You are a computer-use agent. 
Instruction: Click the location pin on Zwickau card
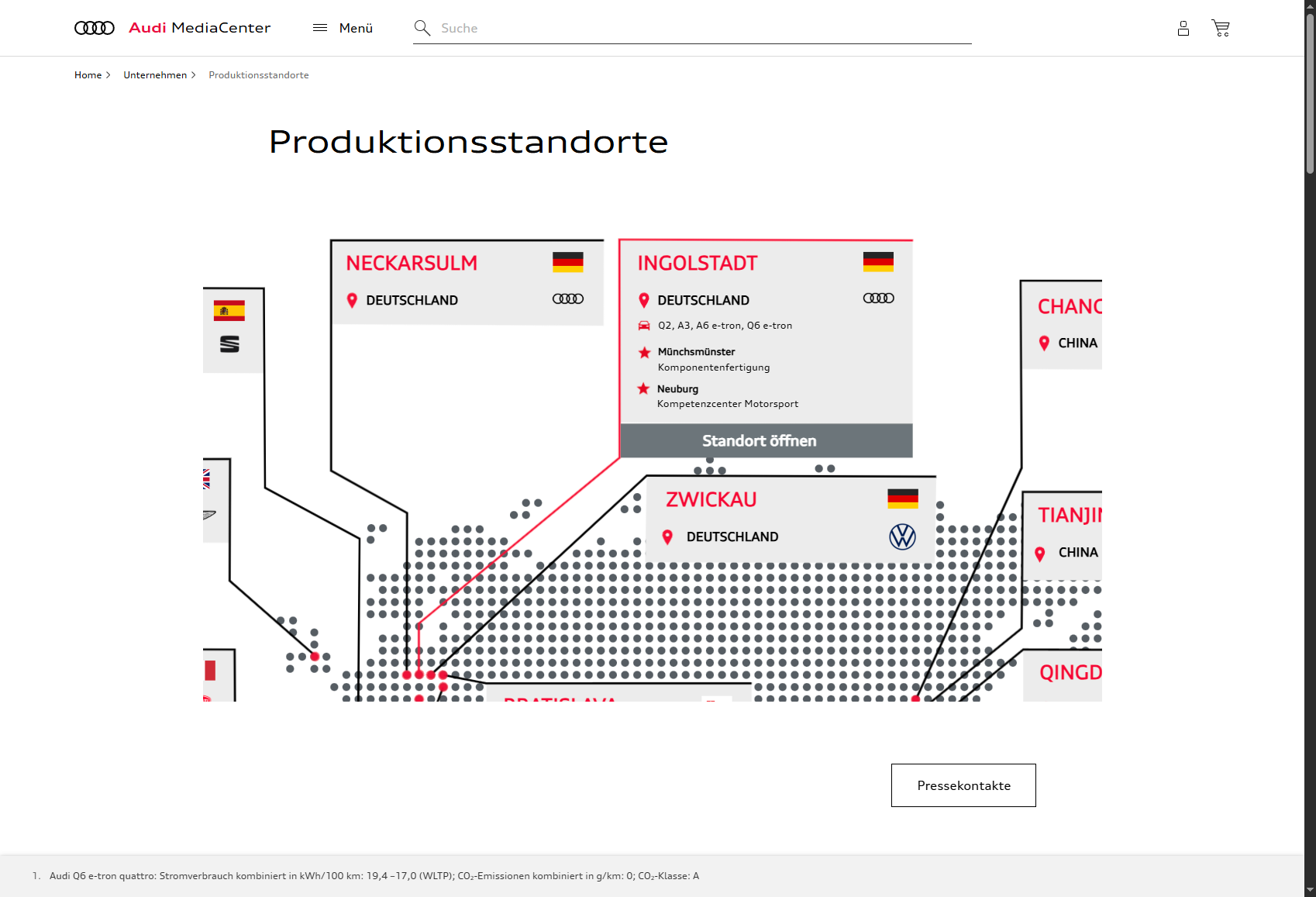[x=667, y=536]
